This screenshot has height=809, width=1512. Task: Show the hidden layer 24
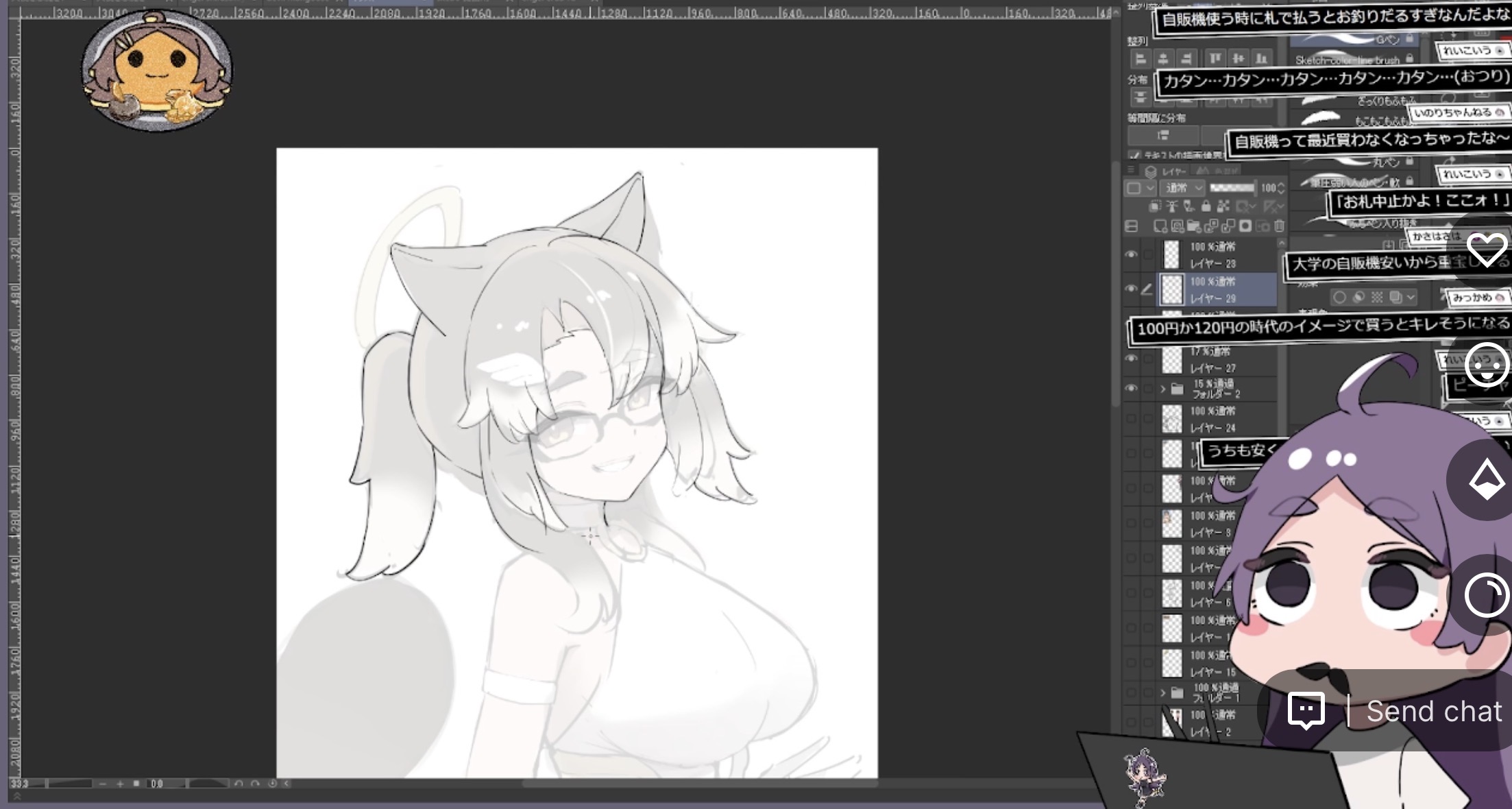click(1131, 419)
